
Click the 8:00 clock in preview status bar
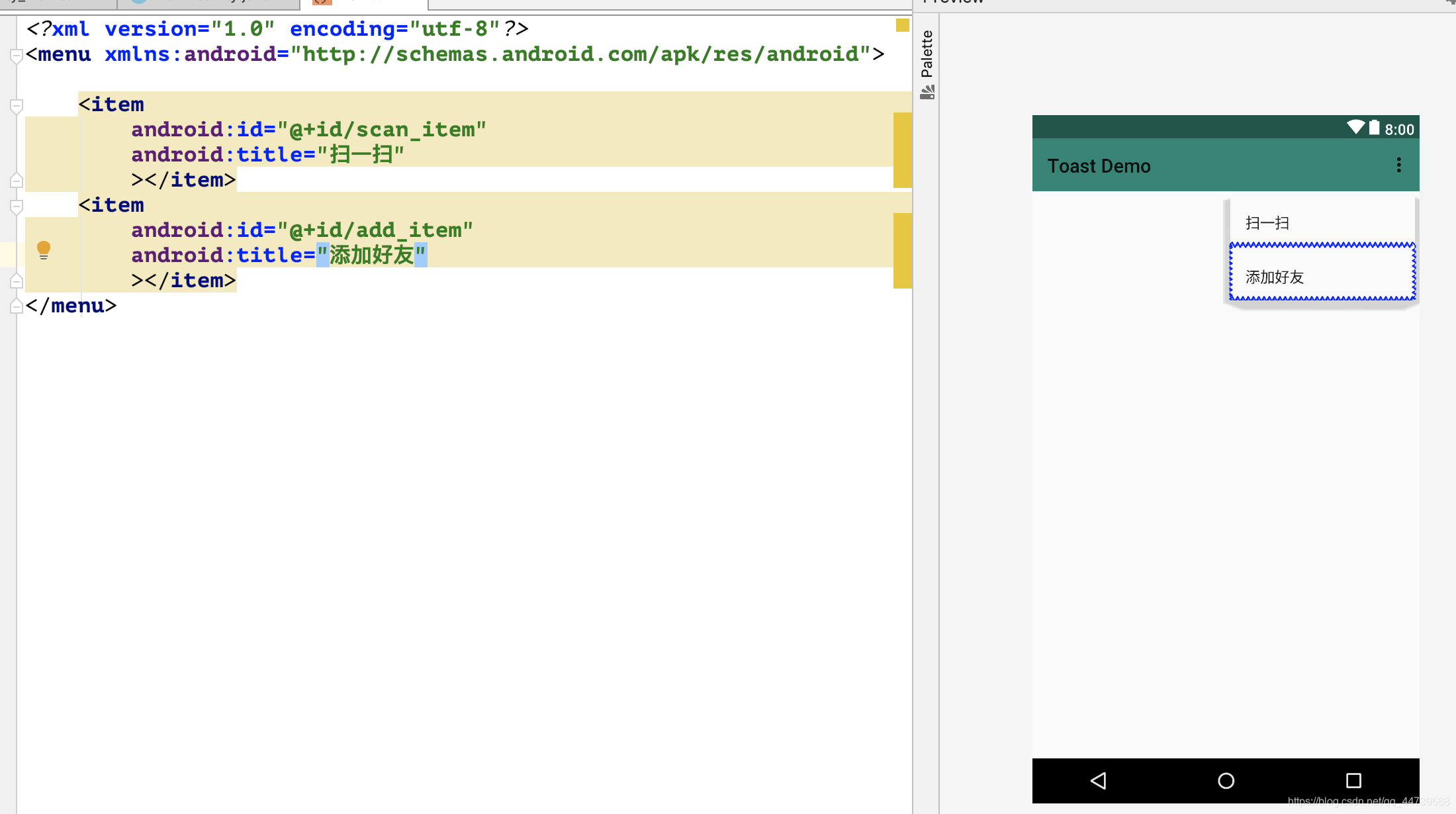pyautogui.click(x=1399, y=129)
